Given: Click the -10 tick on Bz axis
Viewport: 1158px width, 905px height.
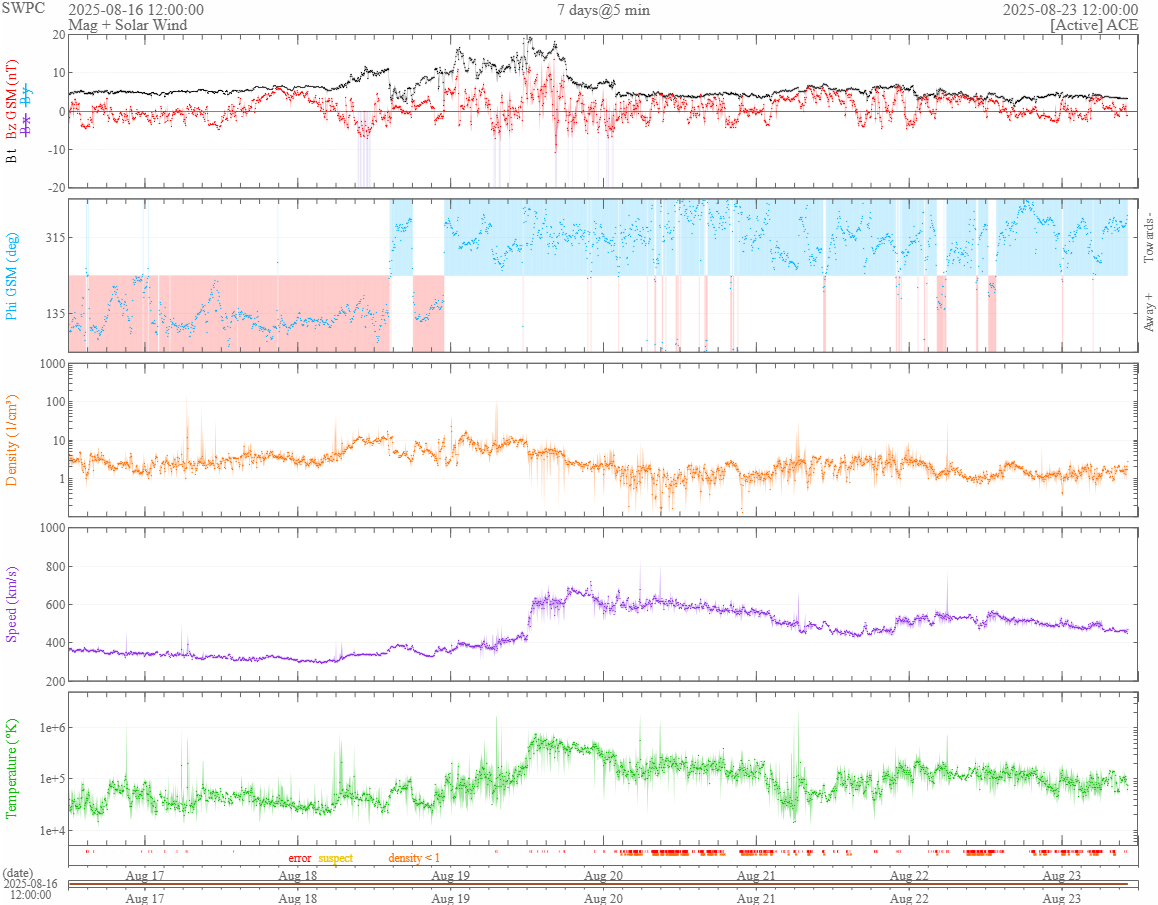Looking at the screenshot, I should [57, 149].
